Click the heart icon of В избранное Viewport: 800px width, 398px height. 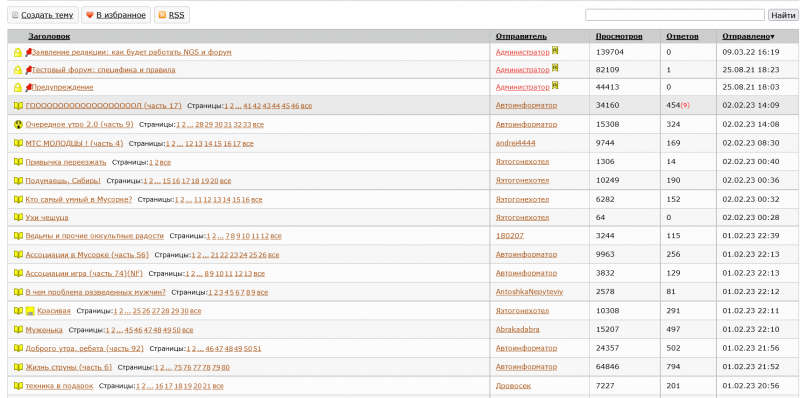[x=89, y=15]
